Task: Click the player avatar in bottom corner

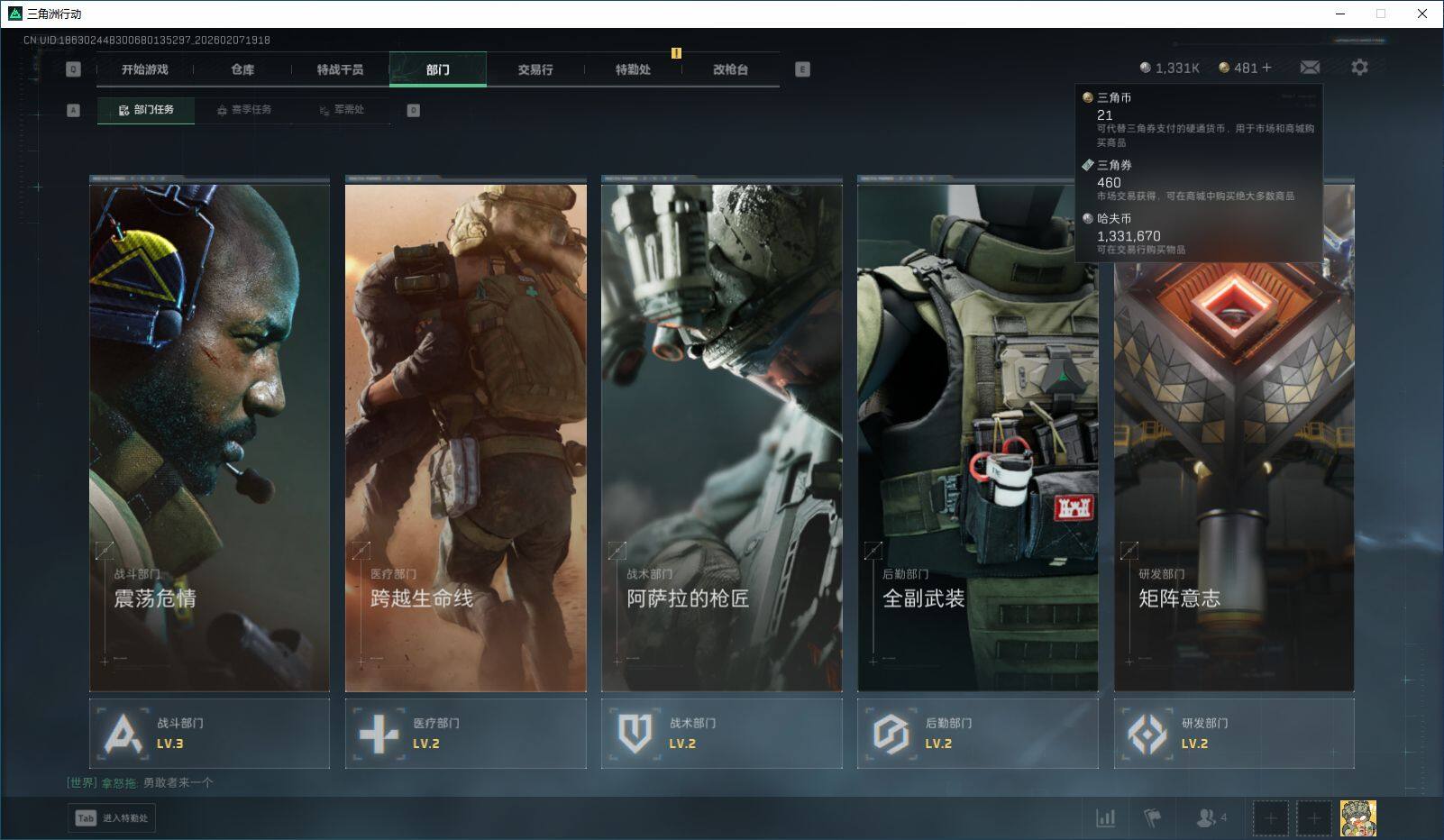Action: [x=1357, y=818]
